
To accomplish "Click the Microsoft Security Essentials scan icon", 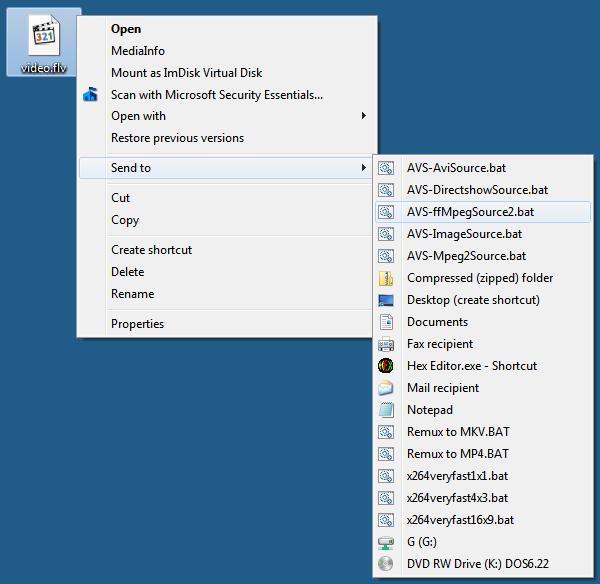I will (x=90, y=95).
